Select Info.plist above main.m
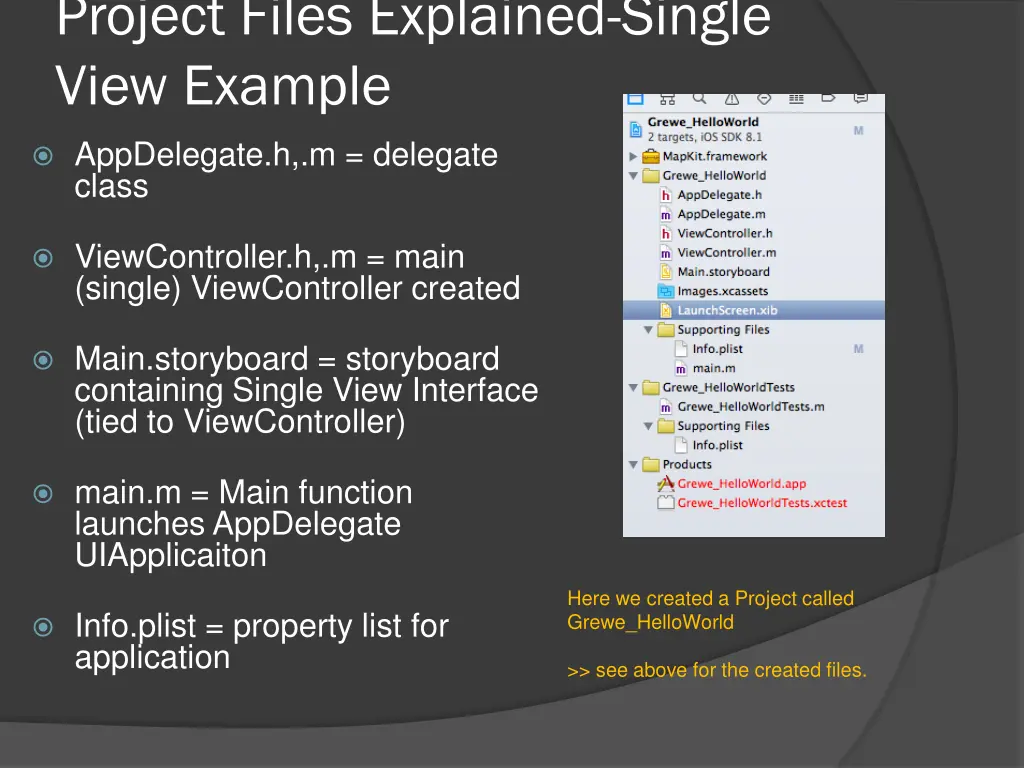 pyautogui.click(x=718, y=349)
